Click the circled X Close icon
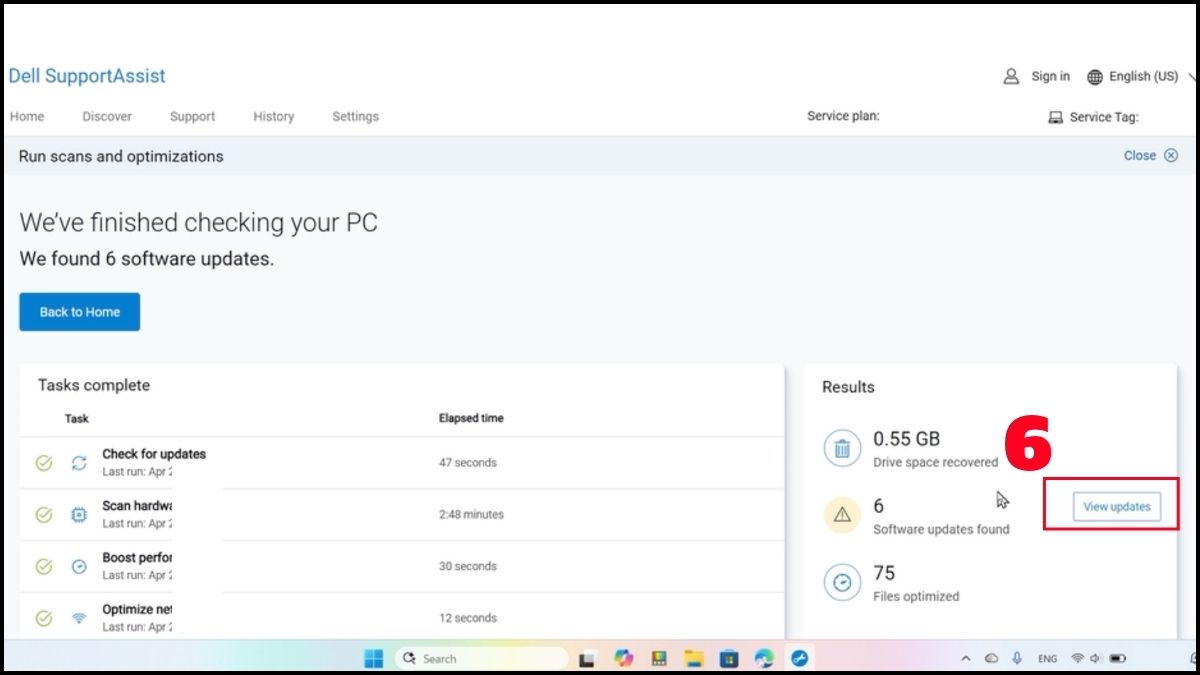Viewport: 1200px width, 675px height. (x=1170, y=156)
